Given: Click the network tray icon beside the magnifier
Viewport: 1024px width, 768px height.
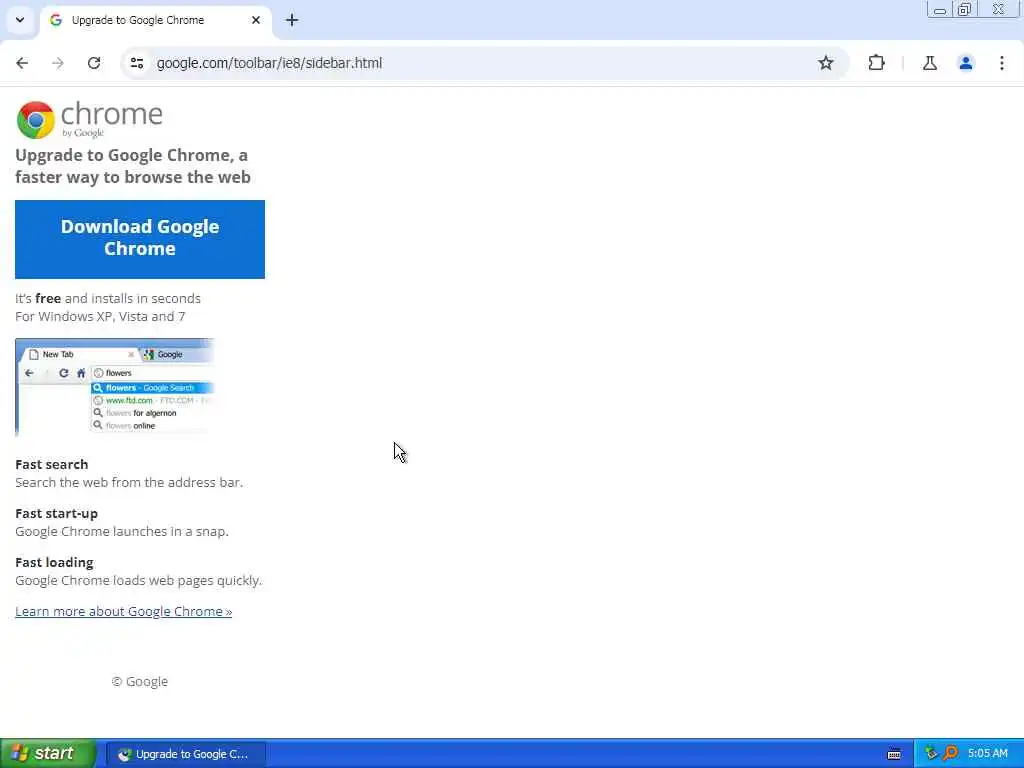Looking at the screenshot, I should 931,753.
